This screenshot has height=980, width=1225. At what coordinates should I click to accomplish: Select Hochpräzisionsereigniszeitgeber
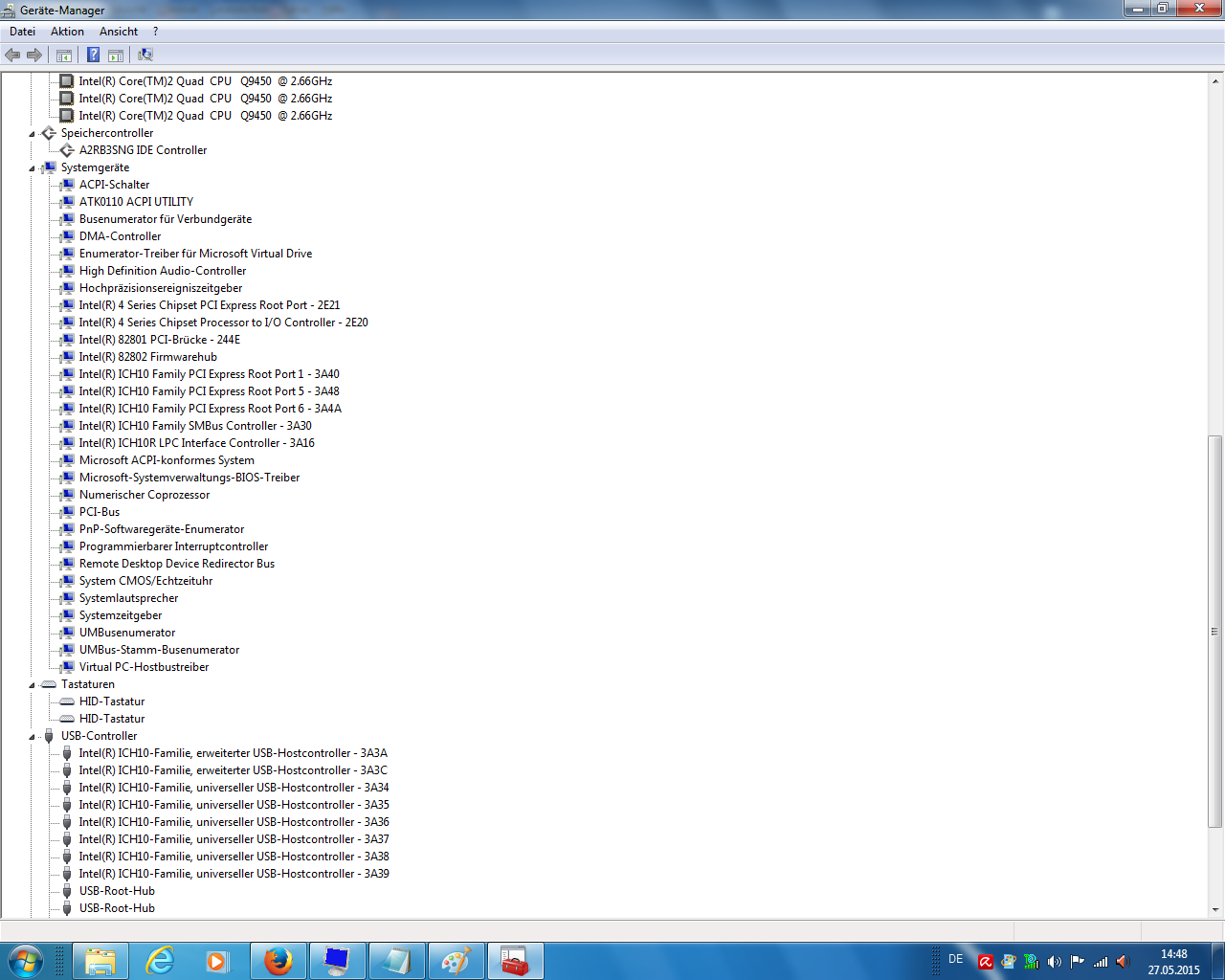coord(161,288)
